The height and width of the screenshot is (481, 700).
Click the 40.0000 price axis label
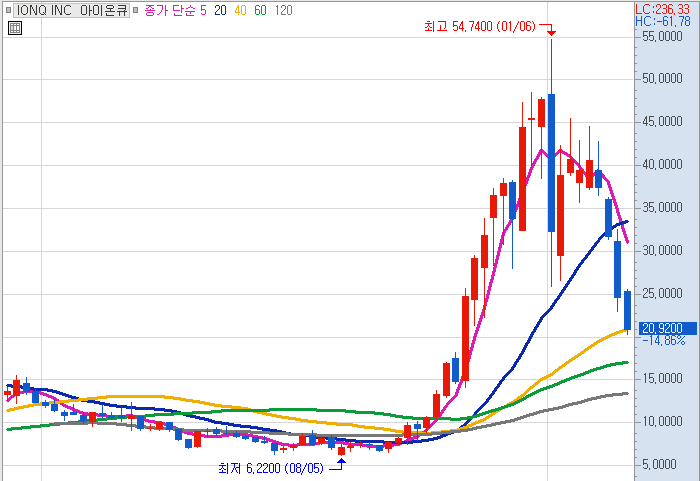(662, 165)
